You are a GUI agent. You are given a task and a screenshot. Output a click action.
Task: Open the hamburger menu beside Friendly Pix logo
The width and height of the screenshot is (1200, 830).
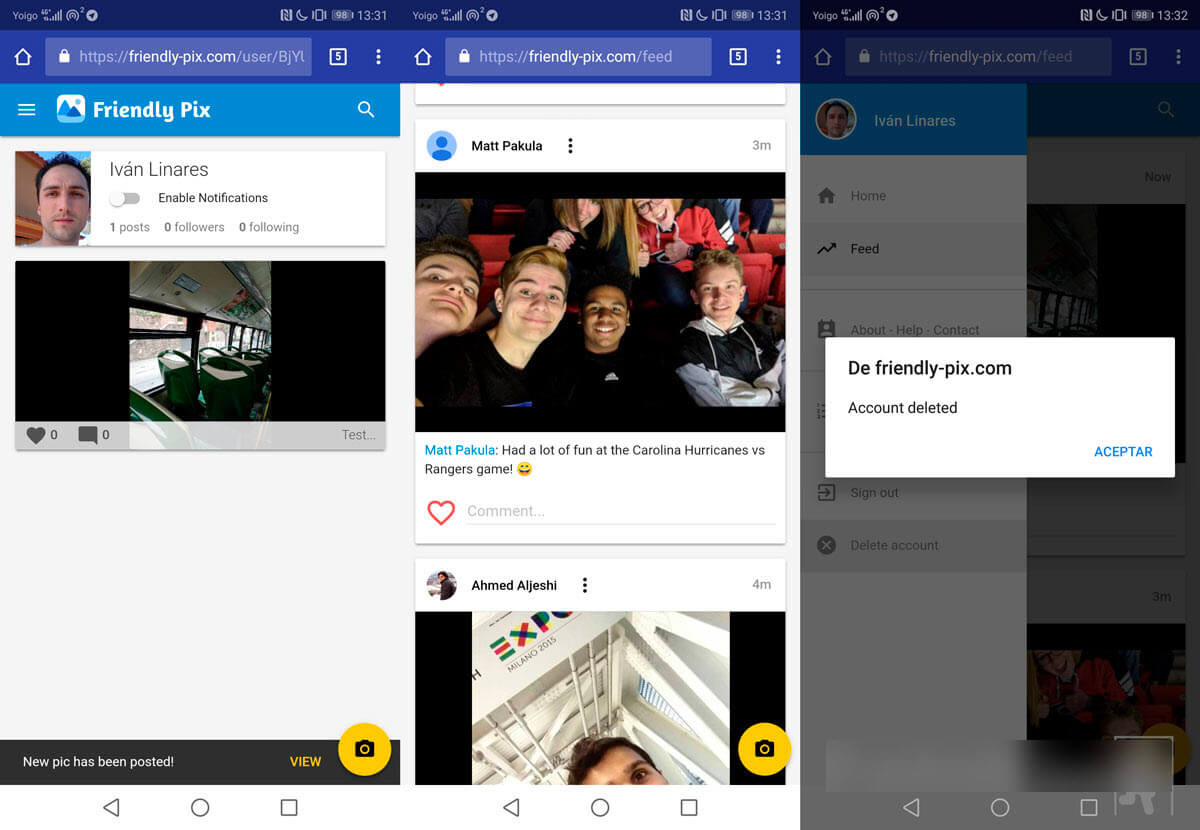click(27, 110)
